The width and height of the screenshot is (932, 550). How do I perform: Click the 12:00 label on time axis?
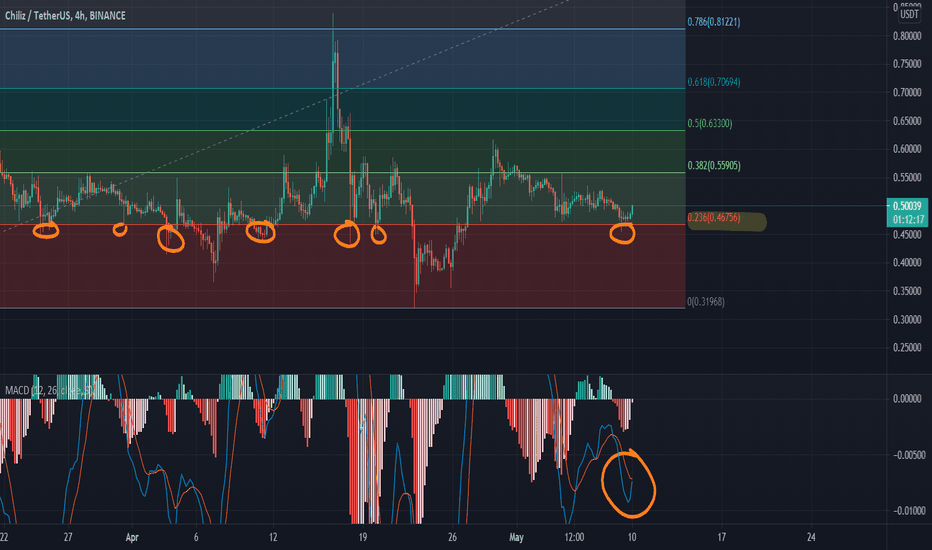(574, 538)
